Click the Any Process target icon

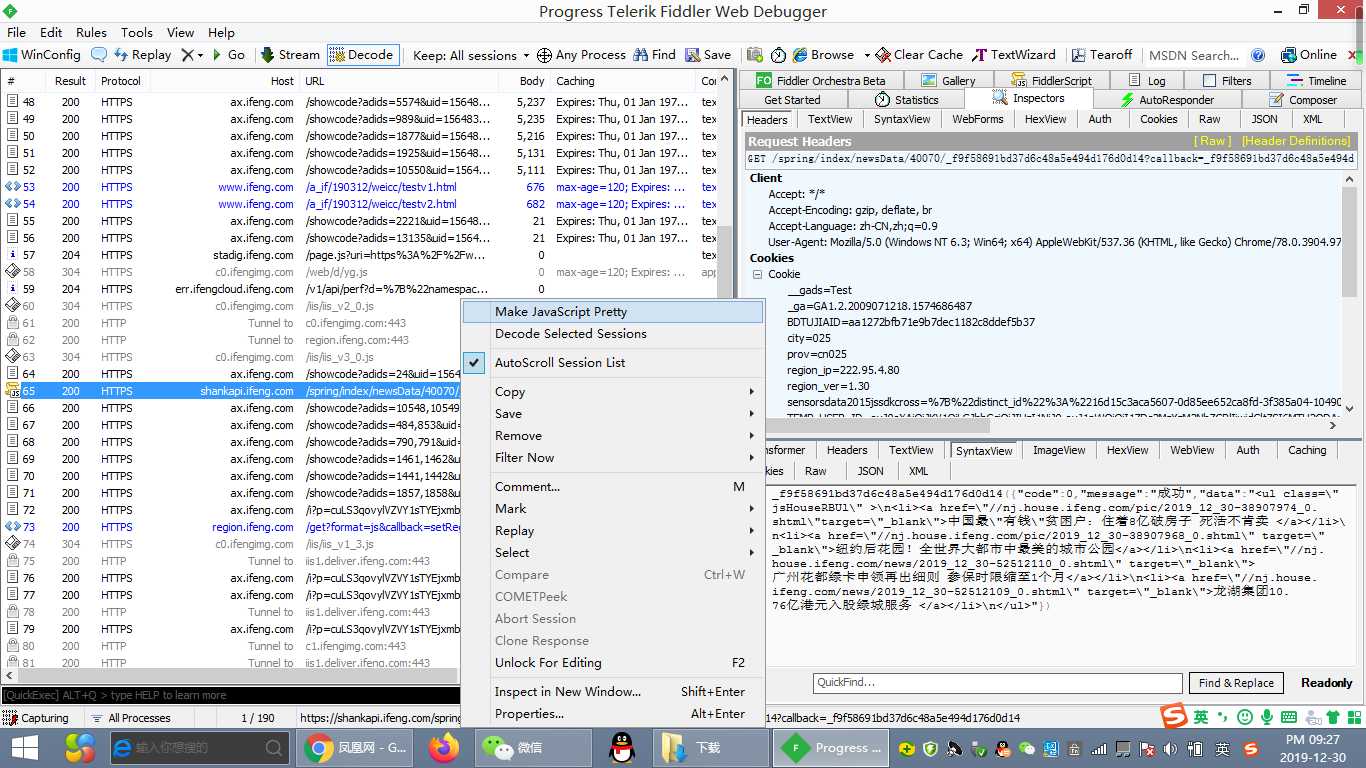click(x=544, y=55)
